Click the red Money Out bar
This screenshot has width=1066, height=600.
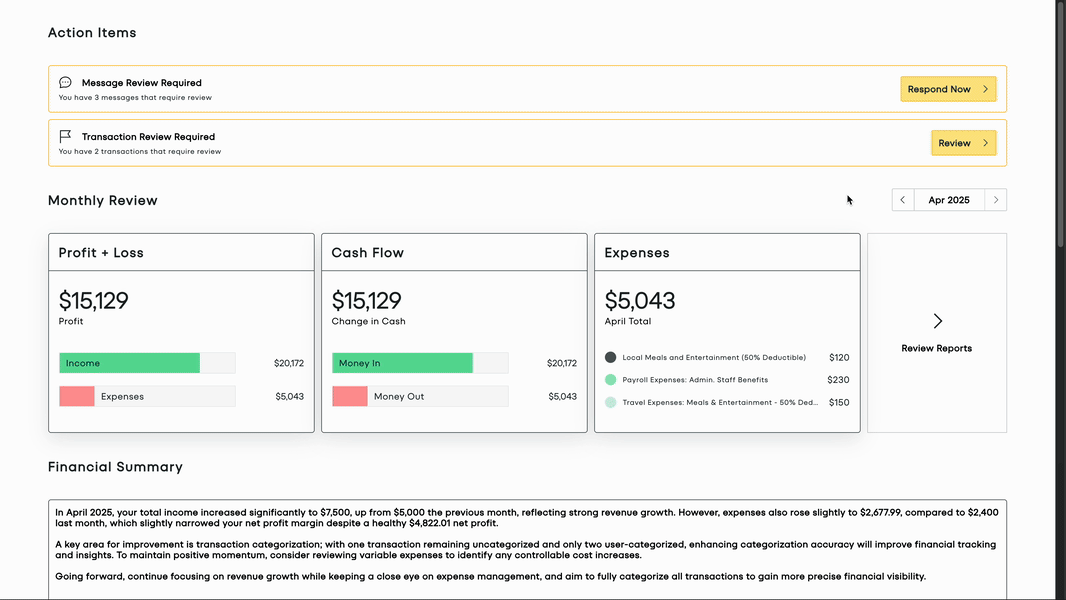click(x=350, y=396)
